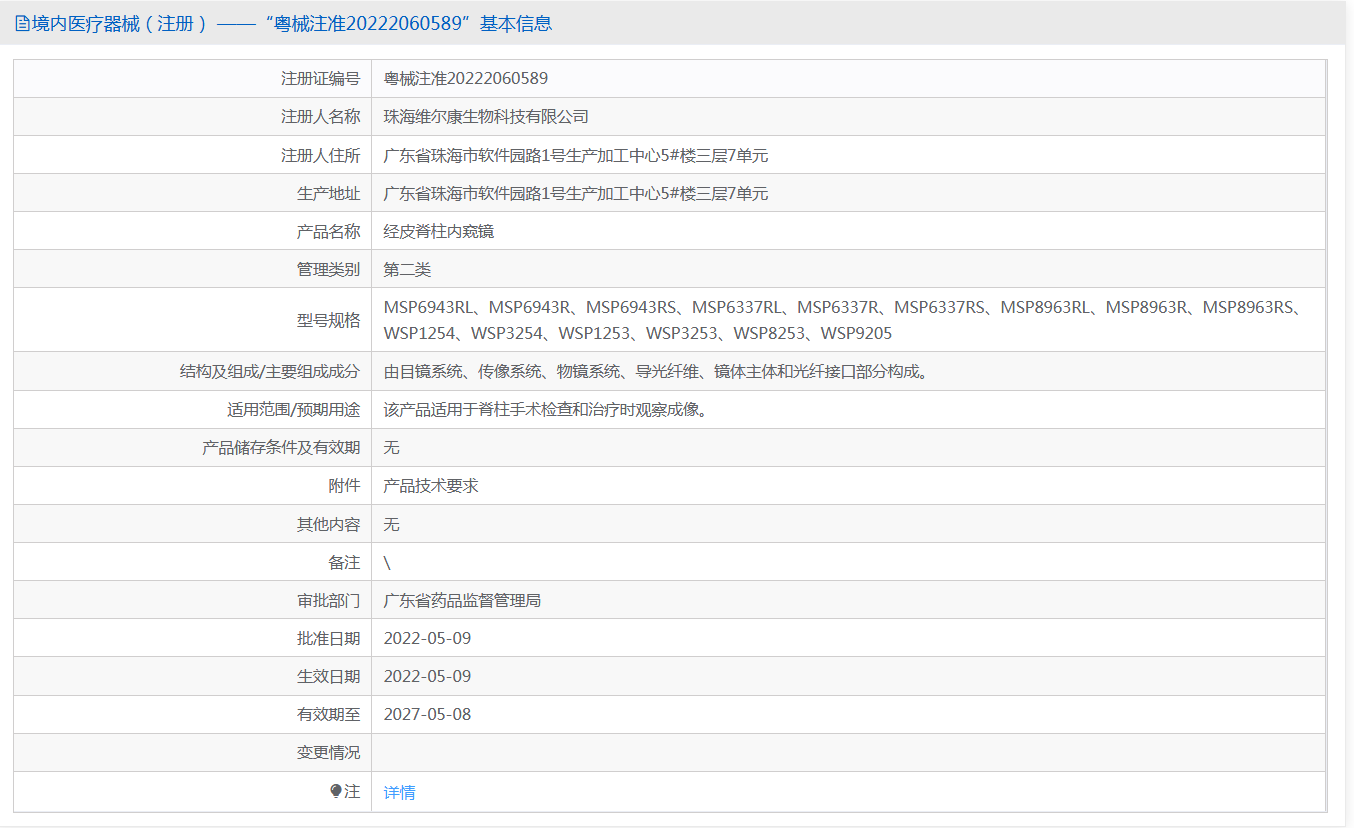
Task: Click the document icon in the page header
Action: click(x=22, y=23)
